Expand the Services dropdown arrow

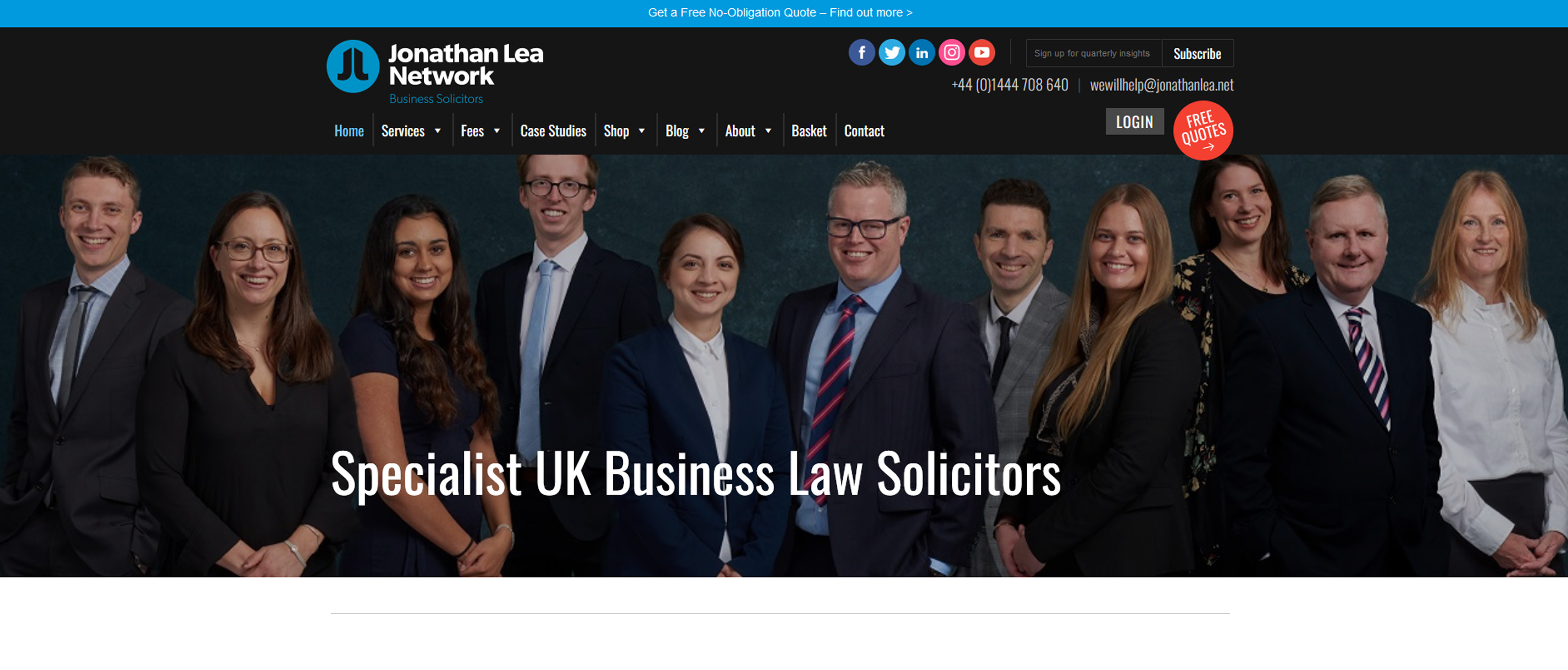[x=438, y=131]
